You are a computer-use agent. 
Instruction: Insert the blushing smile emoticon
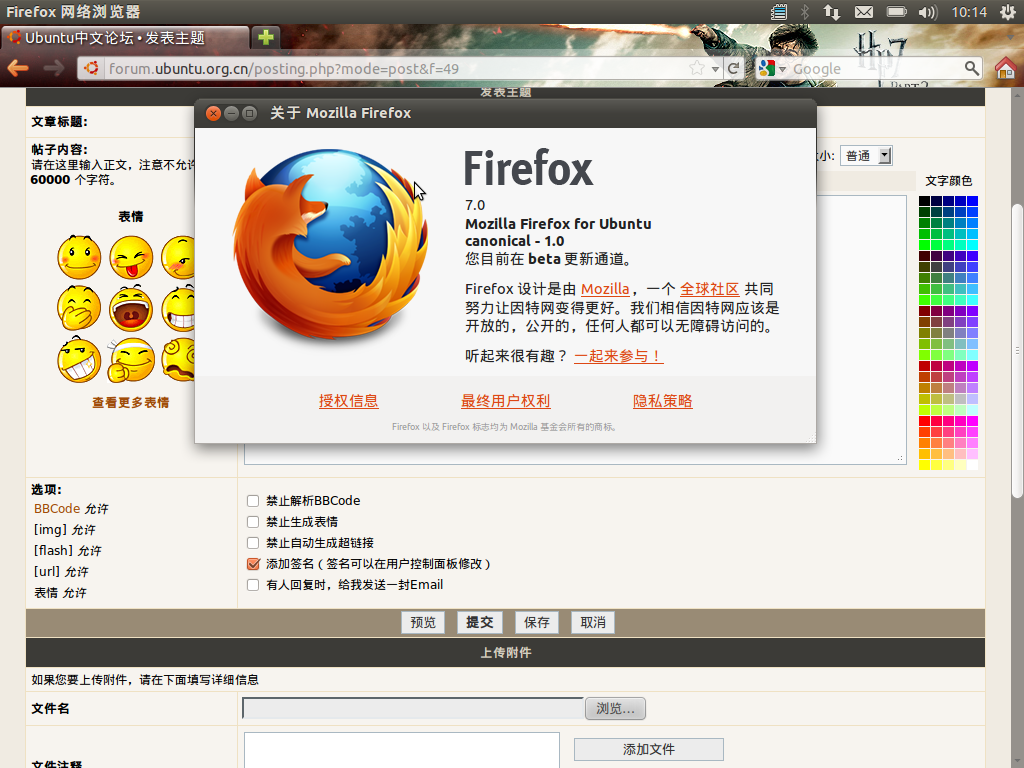click(79, 257)
